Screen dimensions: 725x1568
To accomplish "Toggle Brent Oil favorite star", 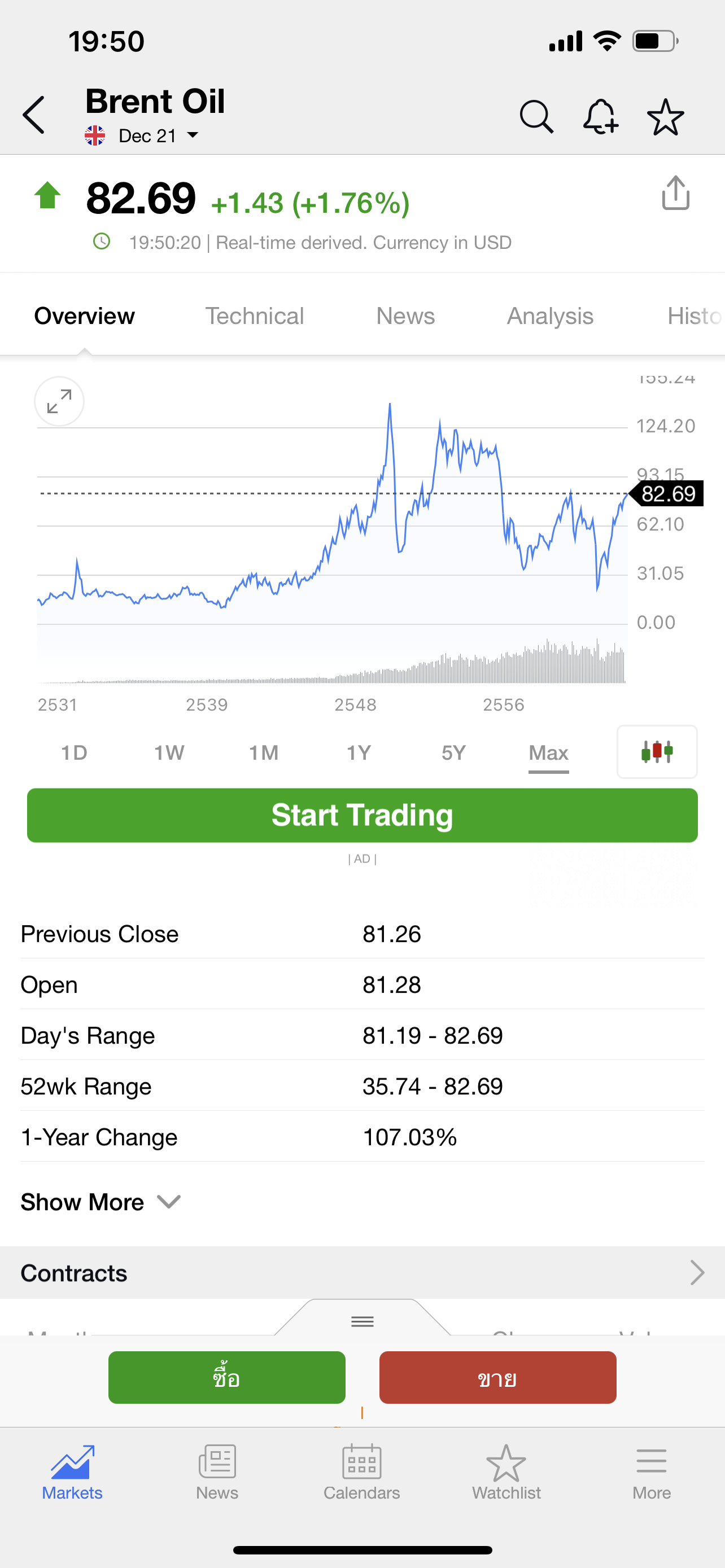I will pos(665,116).
